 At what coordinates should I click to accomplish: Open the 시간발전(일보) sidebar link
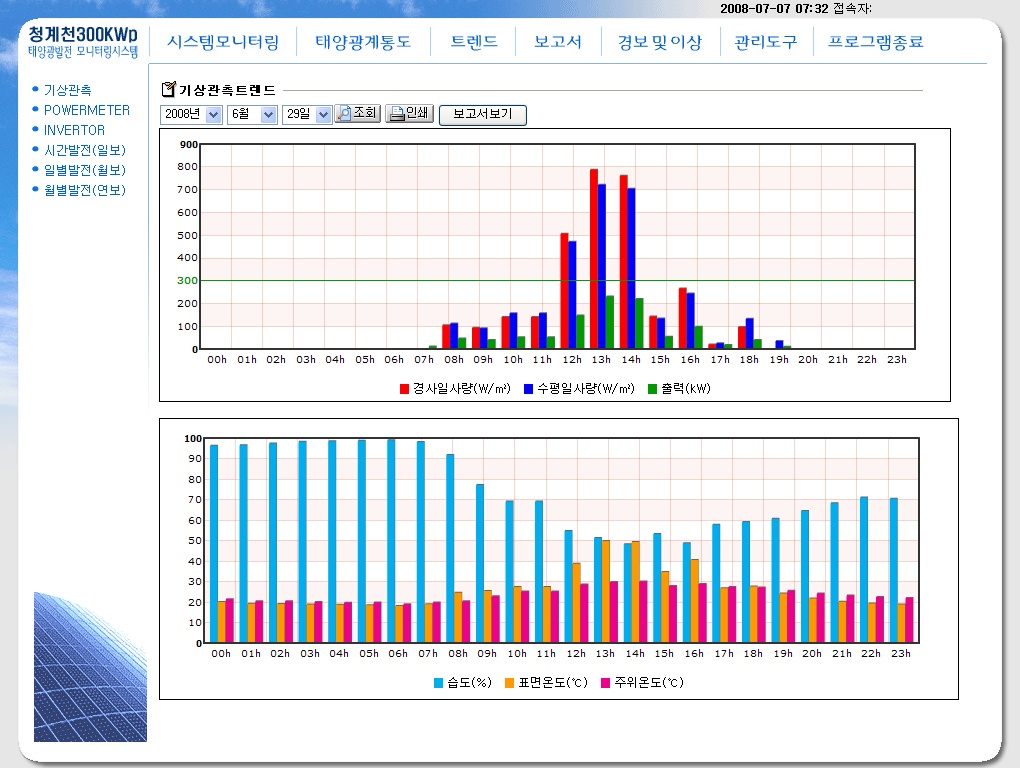coord(84,150)
